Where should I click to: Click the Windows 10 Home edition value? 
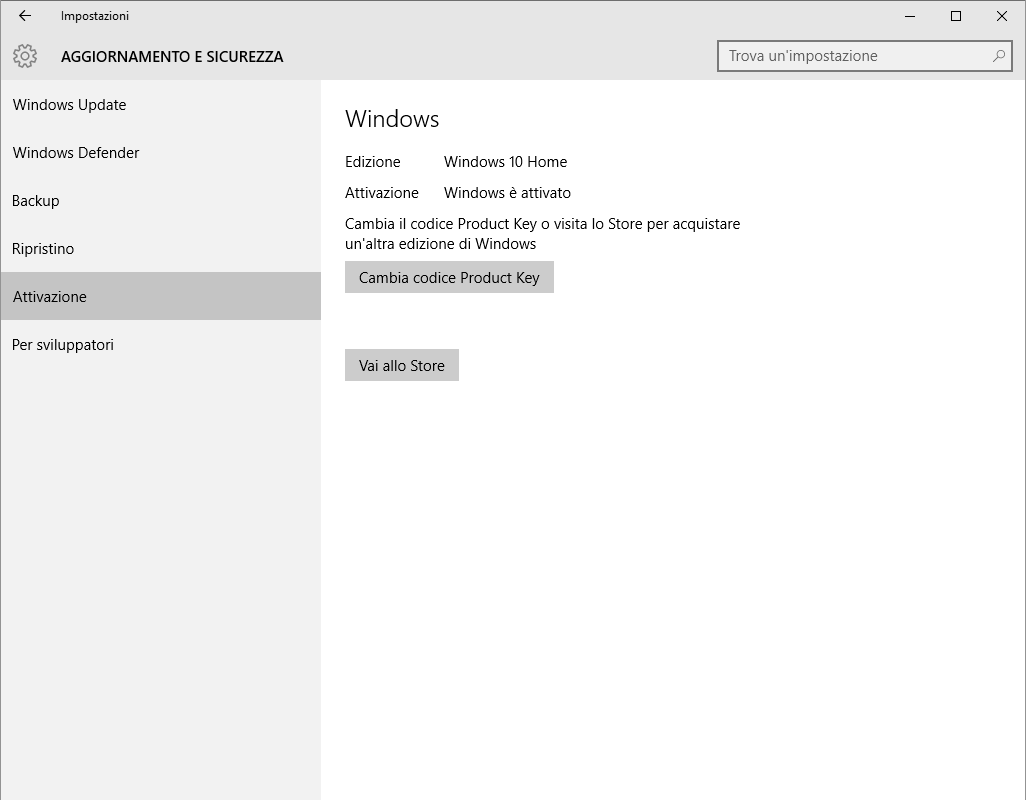505,162
